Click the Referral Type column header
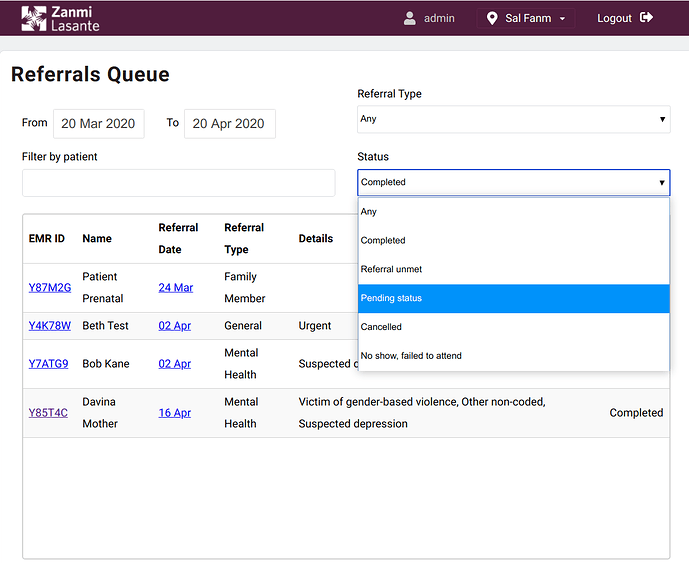 point(244,239)
